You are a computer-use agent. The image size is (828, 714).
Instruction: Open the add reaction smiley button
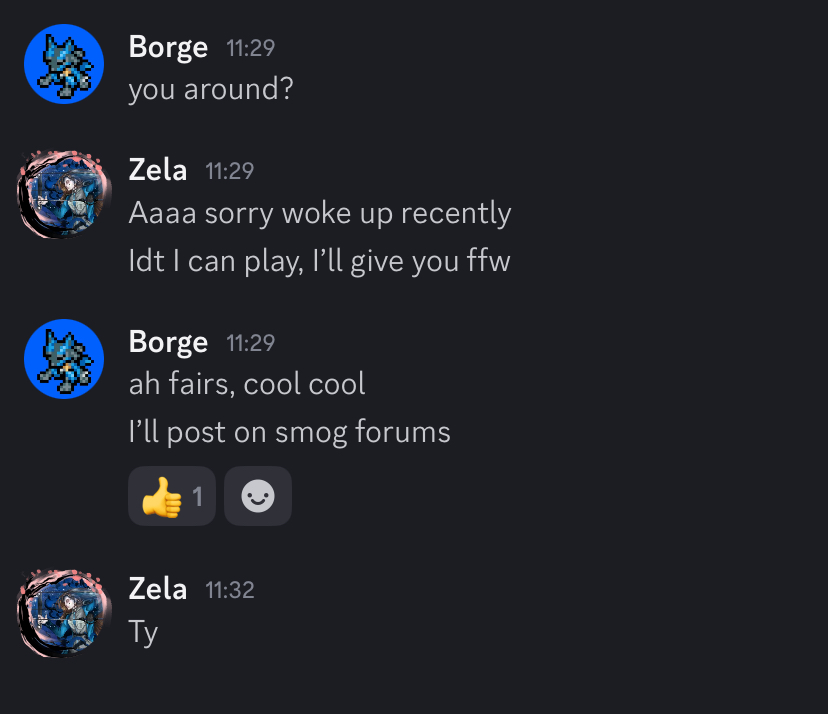click(x=258, y=496)
